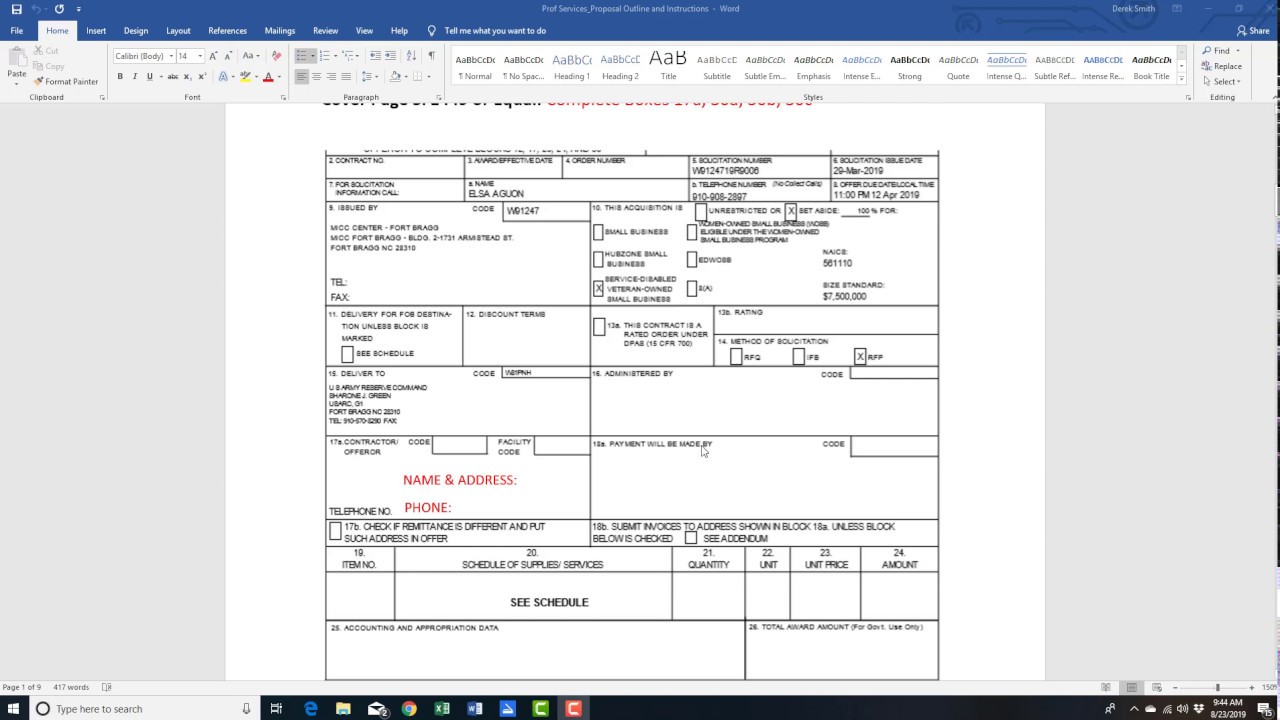Open the font color dropdown arrow

(x=278, y=76)
